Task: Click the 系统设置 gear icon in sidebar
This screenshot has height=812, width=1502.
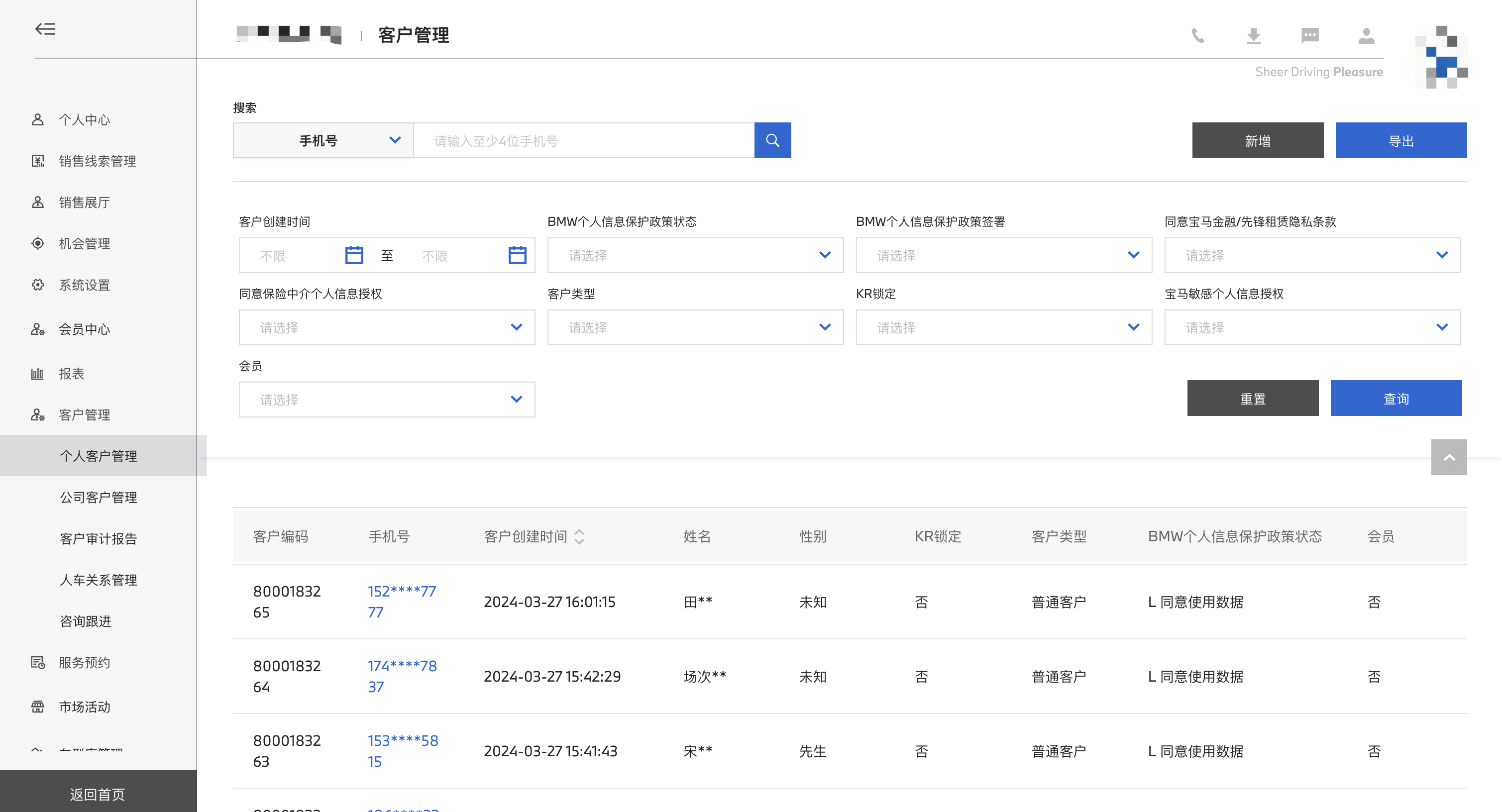Action: pyautogui.click(x=37, y=285)
